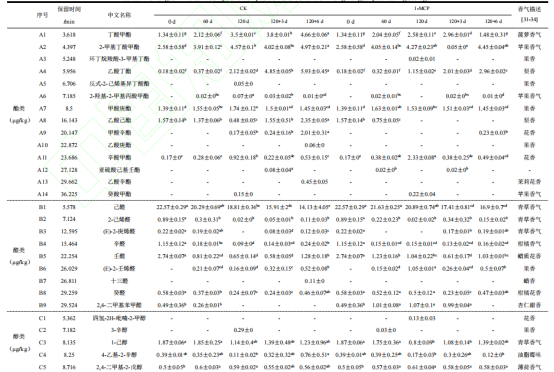Select retention time '6.706'

(x=69, y=84)
